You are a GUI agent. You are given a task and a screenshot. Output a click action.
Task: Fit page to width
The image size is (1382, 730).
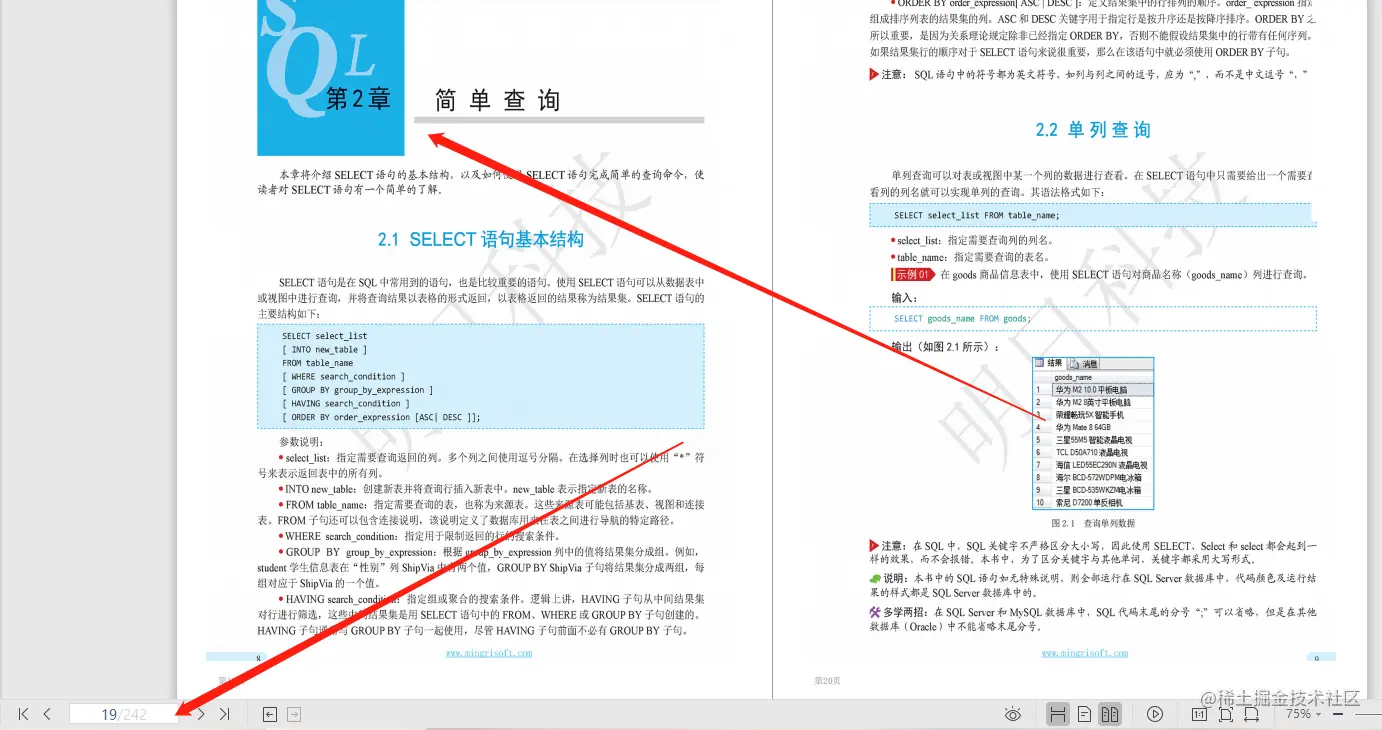click(x=1251, y=714)
